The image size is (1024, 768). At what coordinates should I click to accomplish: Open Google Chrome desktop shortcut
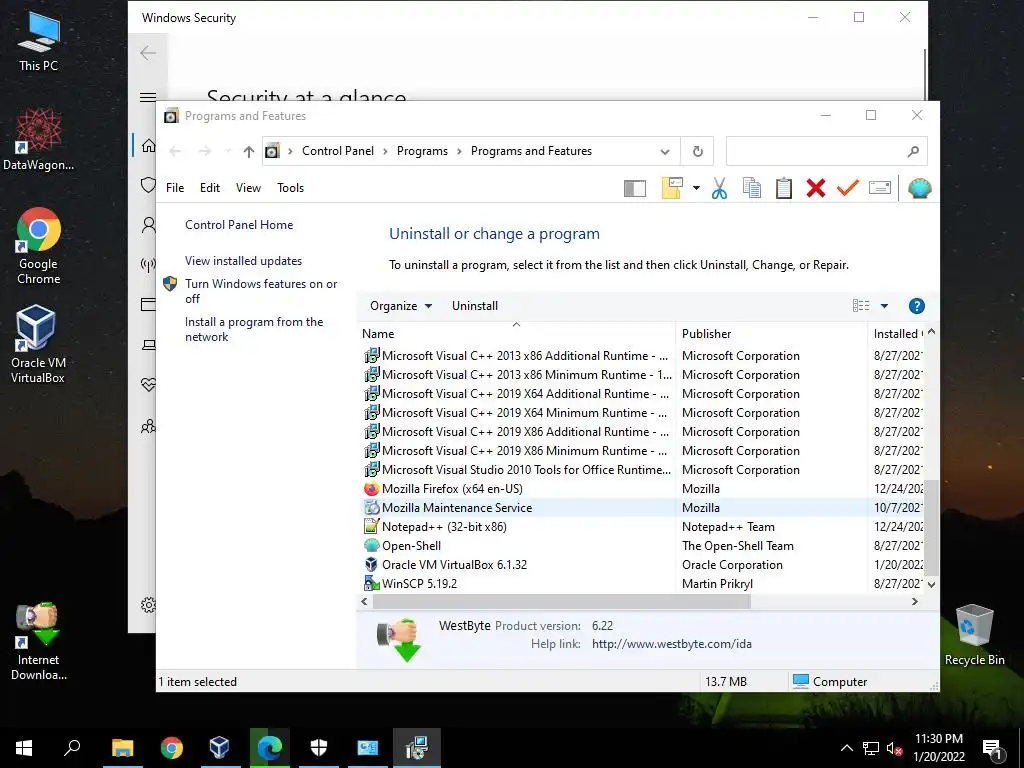[39, 246]
